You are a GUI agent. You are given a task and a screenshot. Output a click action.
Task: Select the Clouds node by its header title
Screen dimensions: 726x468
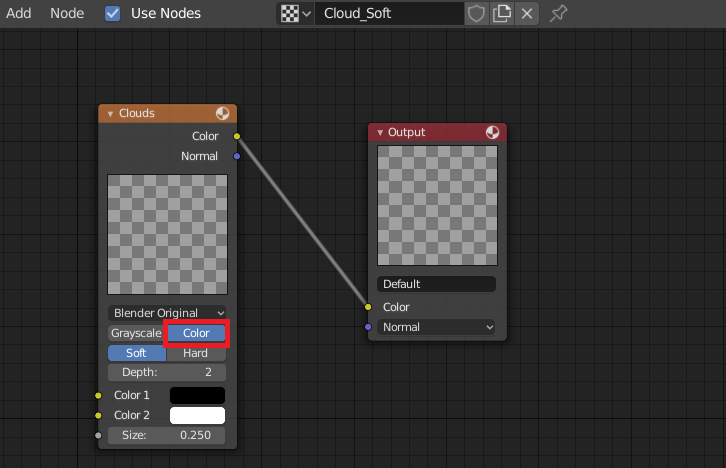(x=137, y=113)
